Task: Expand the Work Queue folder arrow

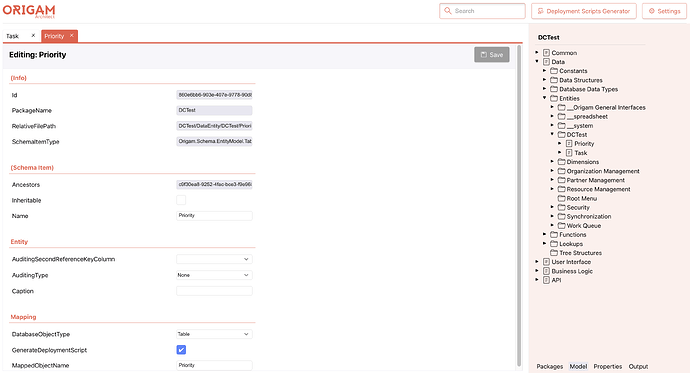Action: [552, 225]
